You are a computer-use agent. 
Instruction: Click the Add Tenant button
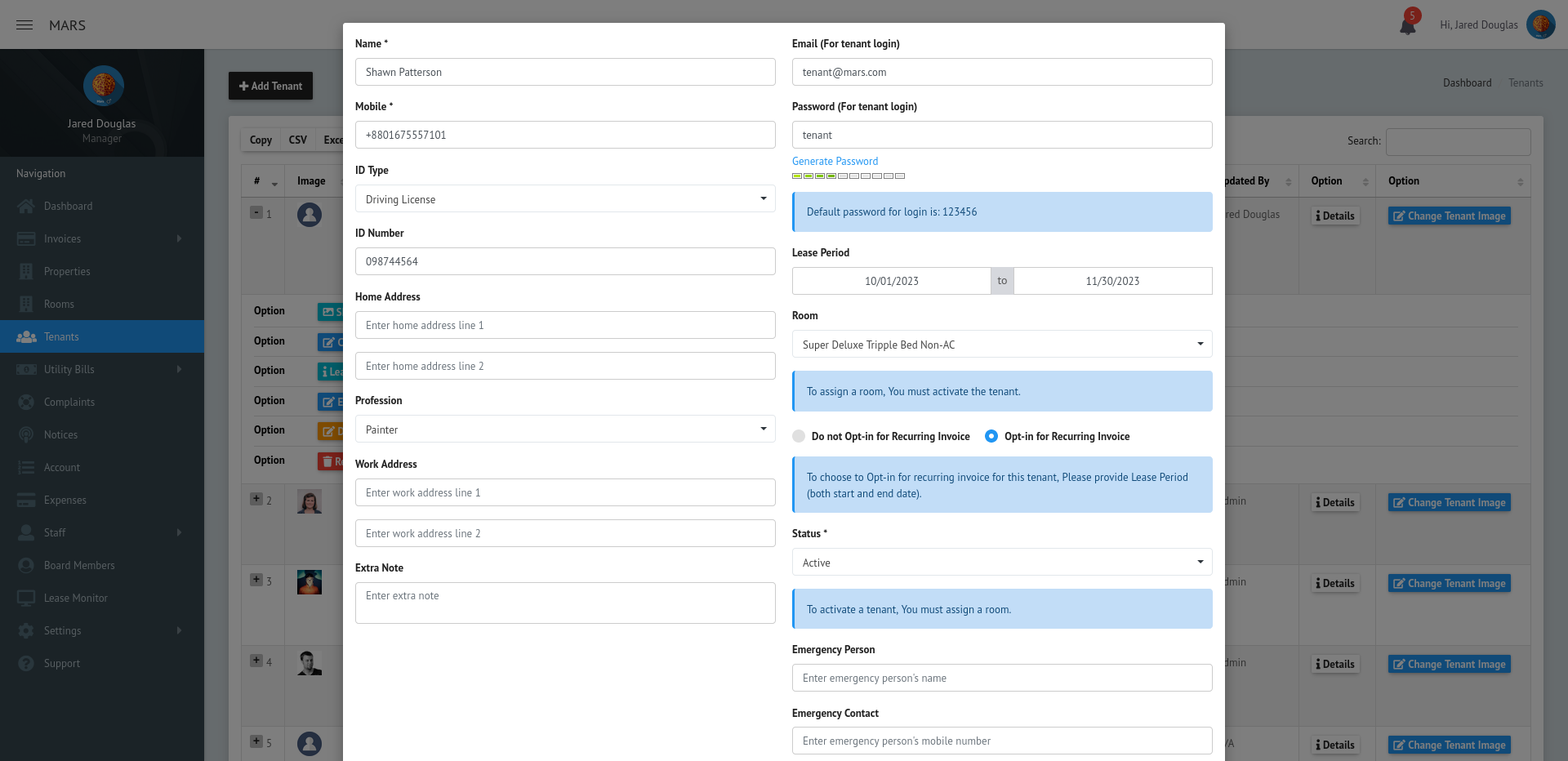click(x=270, y=86)
